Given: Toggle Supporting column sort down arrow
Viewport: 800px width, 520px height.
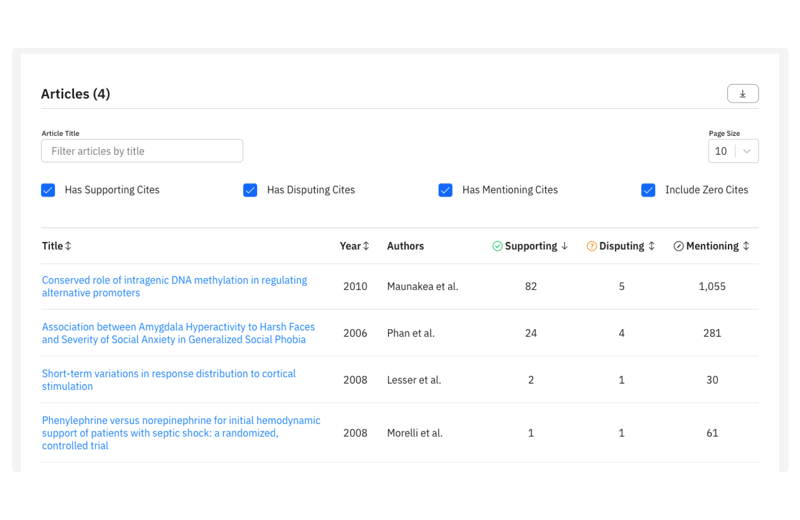Looking at the screenshot, I should click(564, 246).
